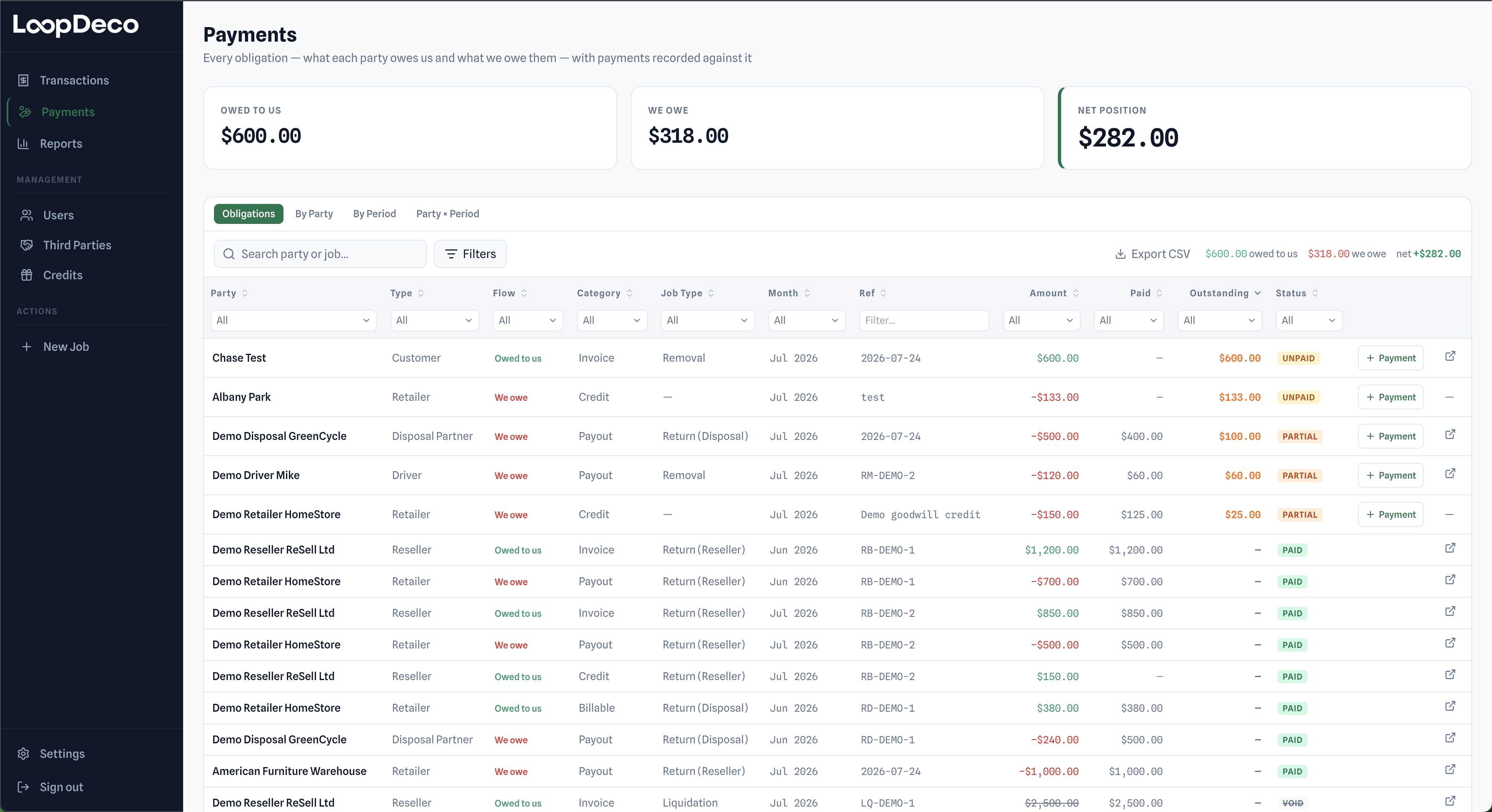The height and width of the screenshot is (812, 1492).
Task: Open the Users management page
Action: tap(59, 216)
